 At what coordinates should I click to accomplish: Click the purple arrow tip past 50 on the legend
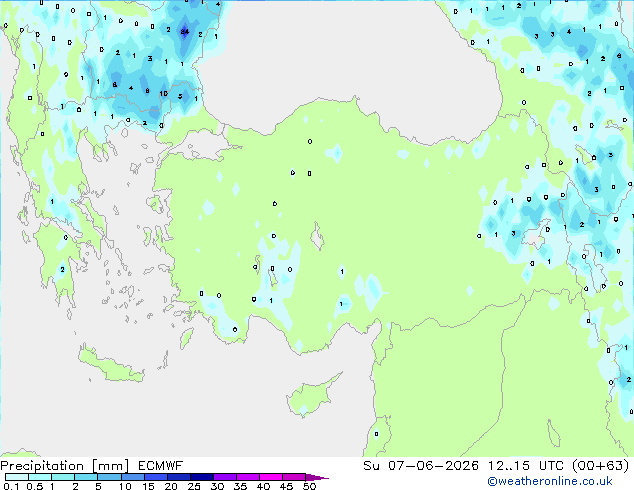tap(317, 477)
